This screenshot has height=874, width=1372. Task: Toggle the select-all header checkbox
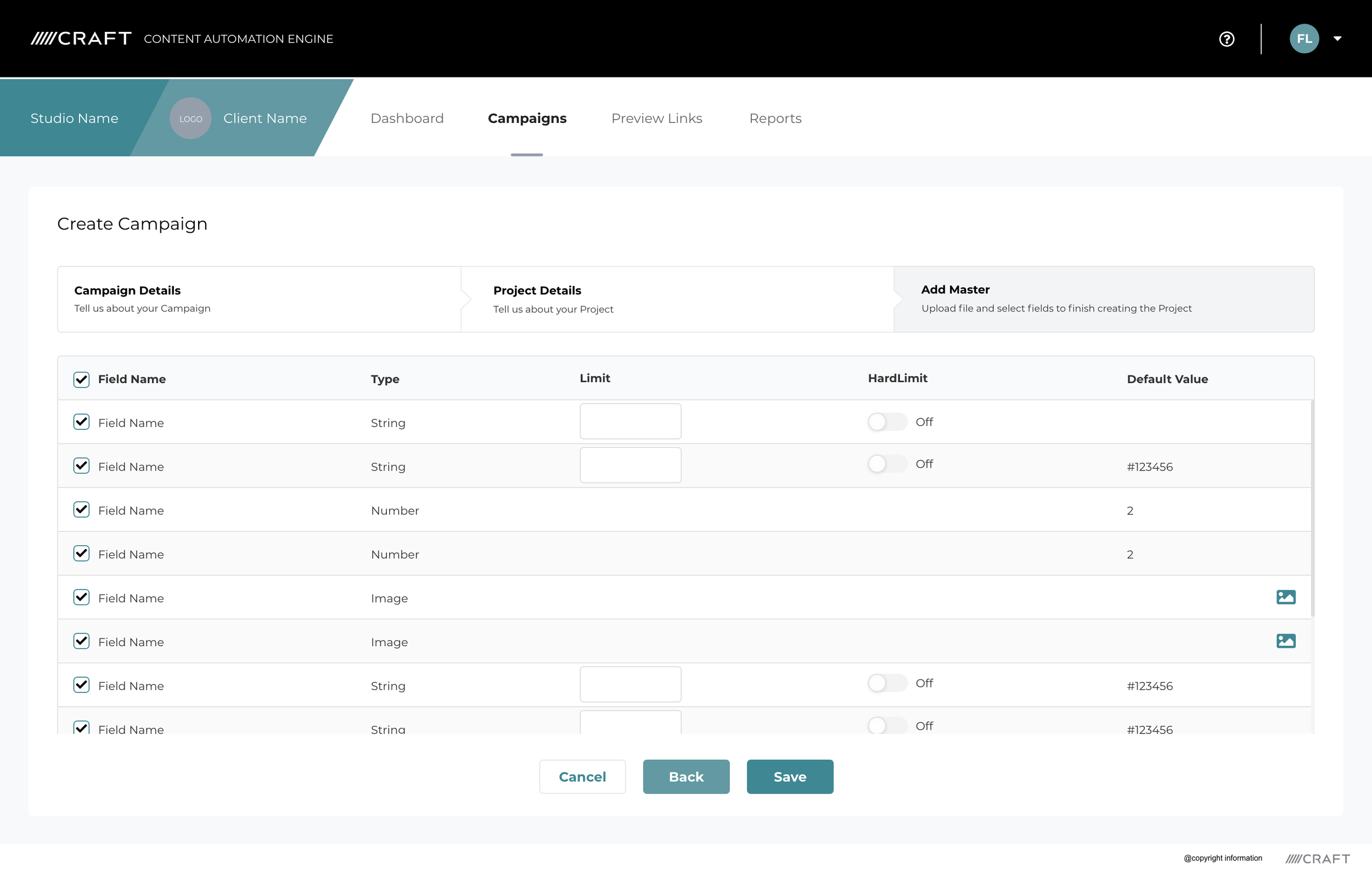coord(81,379)
